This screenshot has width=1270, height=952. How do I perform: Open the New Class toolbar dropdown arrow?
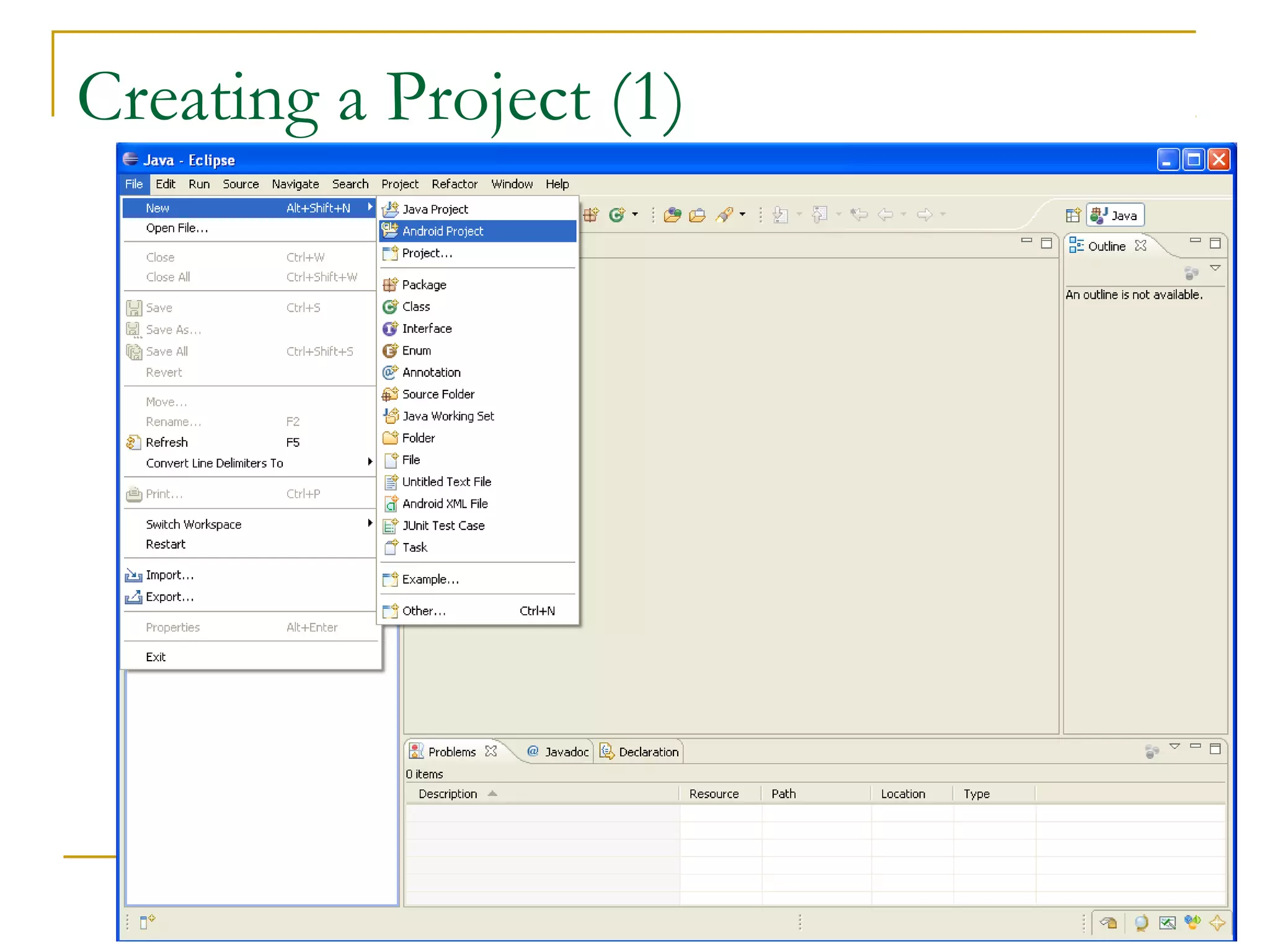[x=635, y=215]
